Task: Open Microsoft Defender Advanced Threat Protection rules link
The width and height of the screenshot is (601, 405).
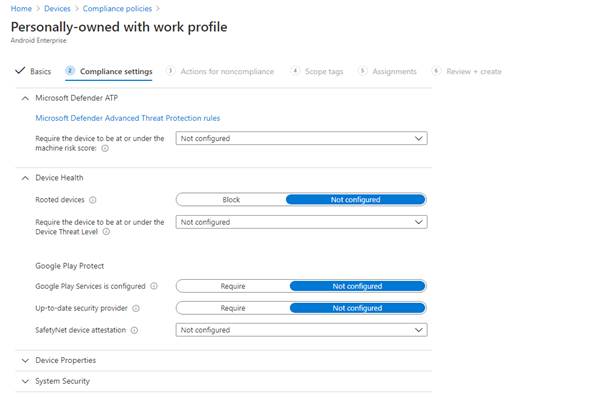Action: point(128,118)
